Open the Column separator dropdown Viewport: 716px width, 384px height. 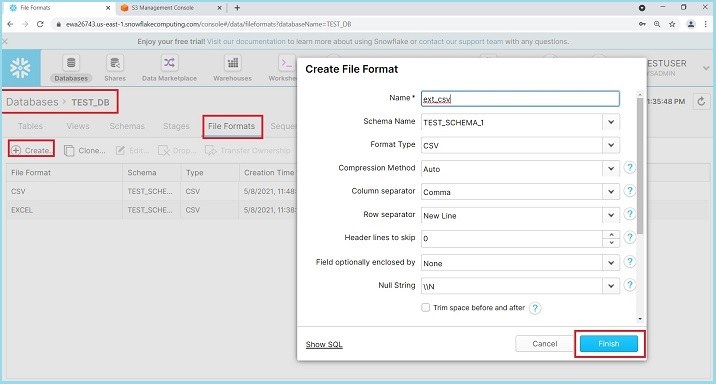(x=611, y=192)
